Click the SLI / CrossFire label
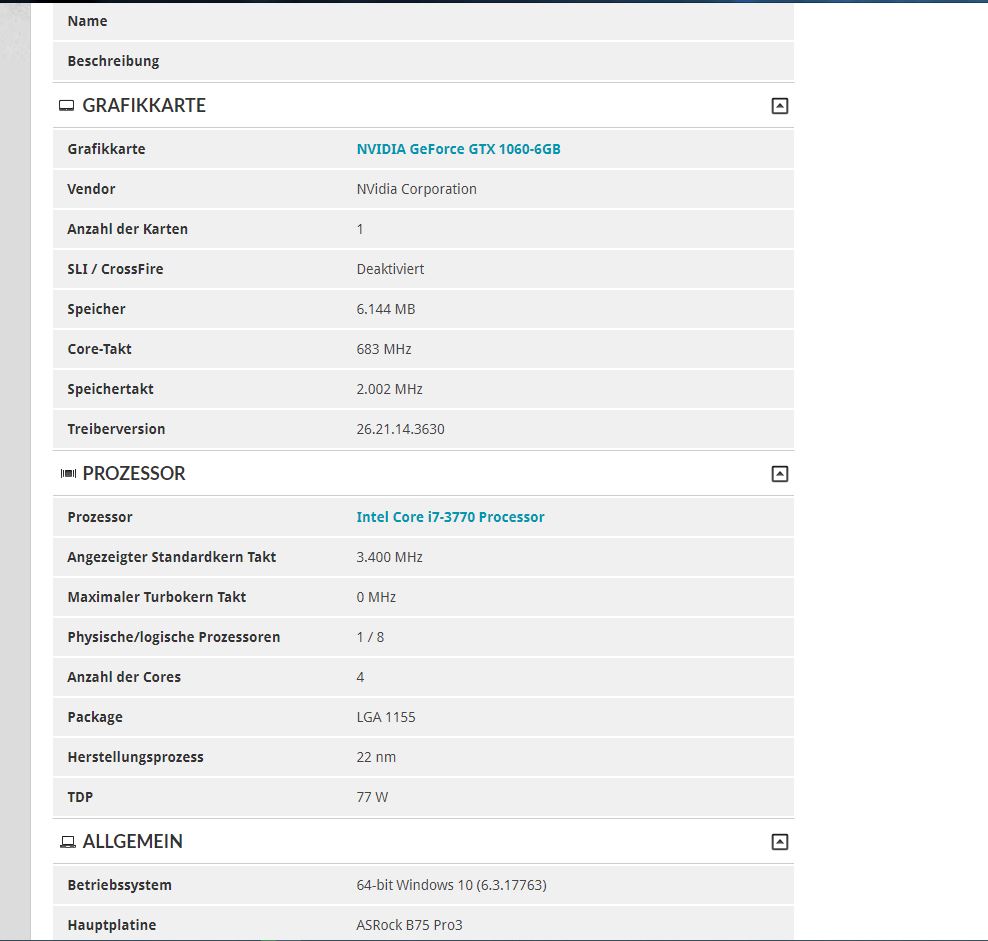The width and height of the screenshot is (988, 941). (115, 269)
